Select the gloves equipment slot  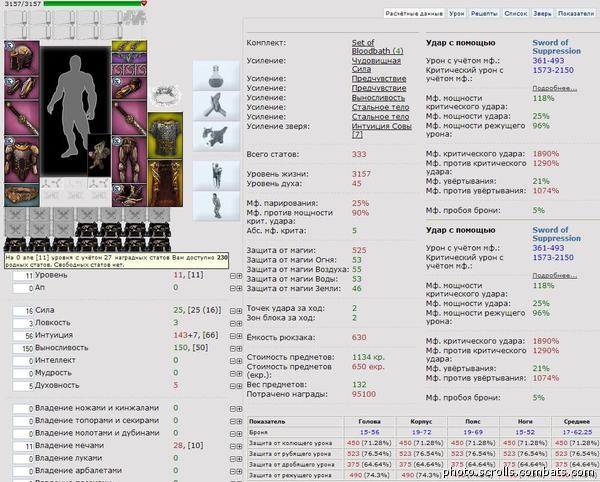pyautogui.click(x=129, y=88)
